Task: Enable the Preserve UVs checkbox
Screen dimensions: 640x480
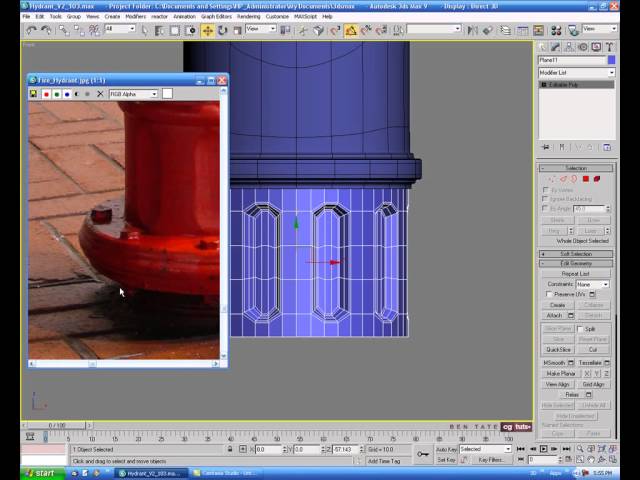Action: point(548,294)
